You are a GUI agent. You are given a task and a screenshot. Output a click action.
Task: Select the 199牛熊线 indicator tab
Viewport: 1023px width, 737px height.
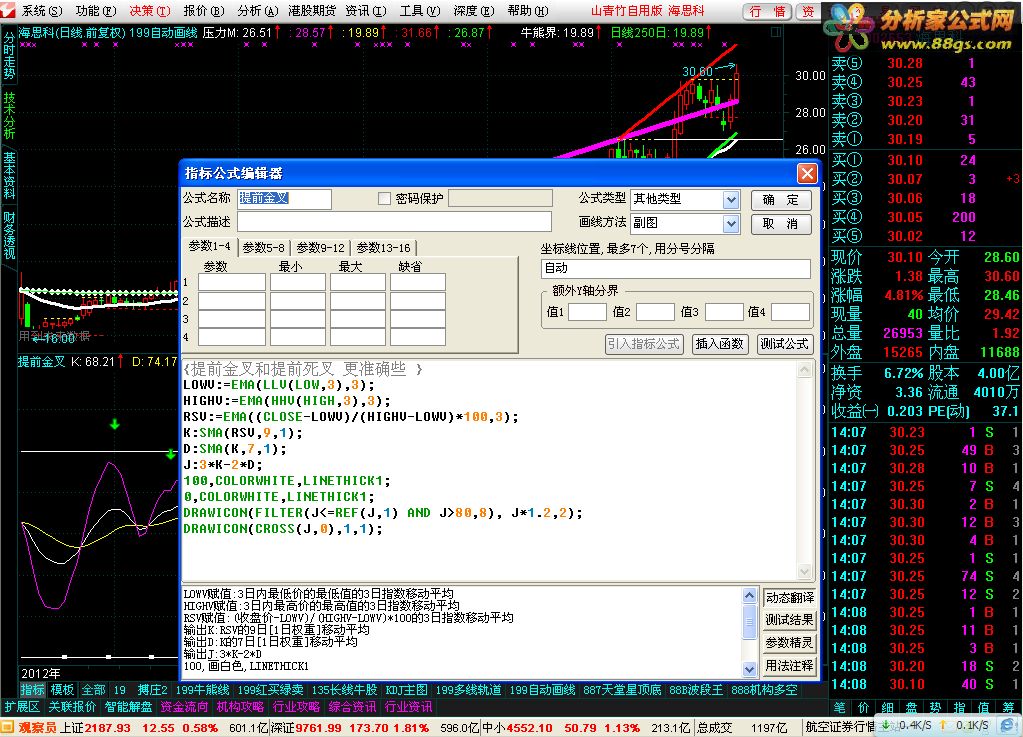click(x=203, y=690)
